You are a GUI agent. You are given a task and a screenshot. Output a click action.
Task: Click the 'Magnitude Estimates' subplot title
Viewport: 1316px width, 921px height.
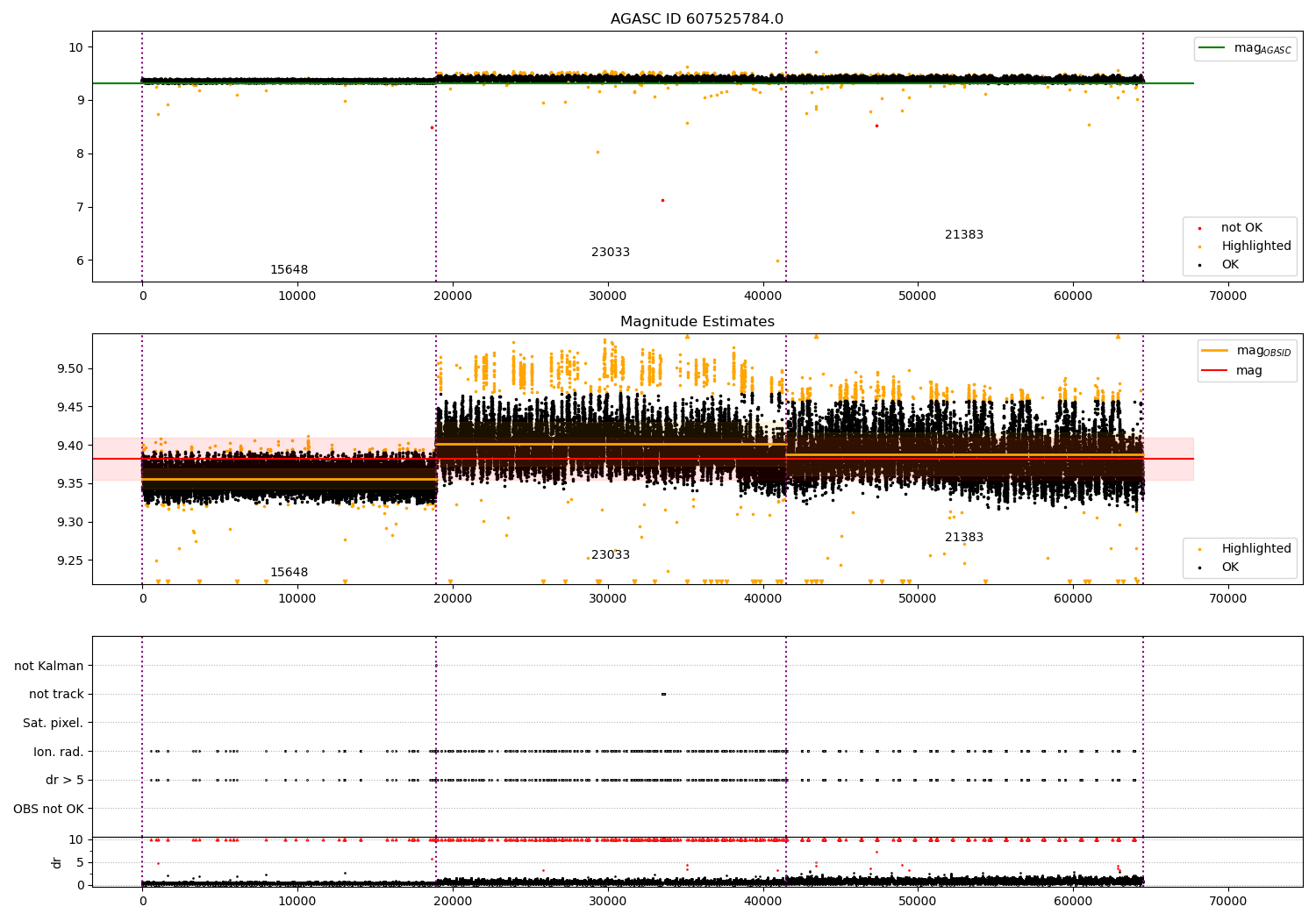click(x=697, y=322)
